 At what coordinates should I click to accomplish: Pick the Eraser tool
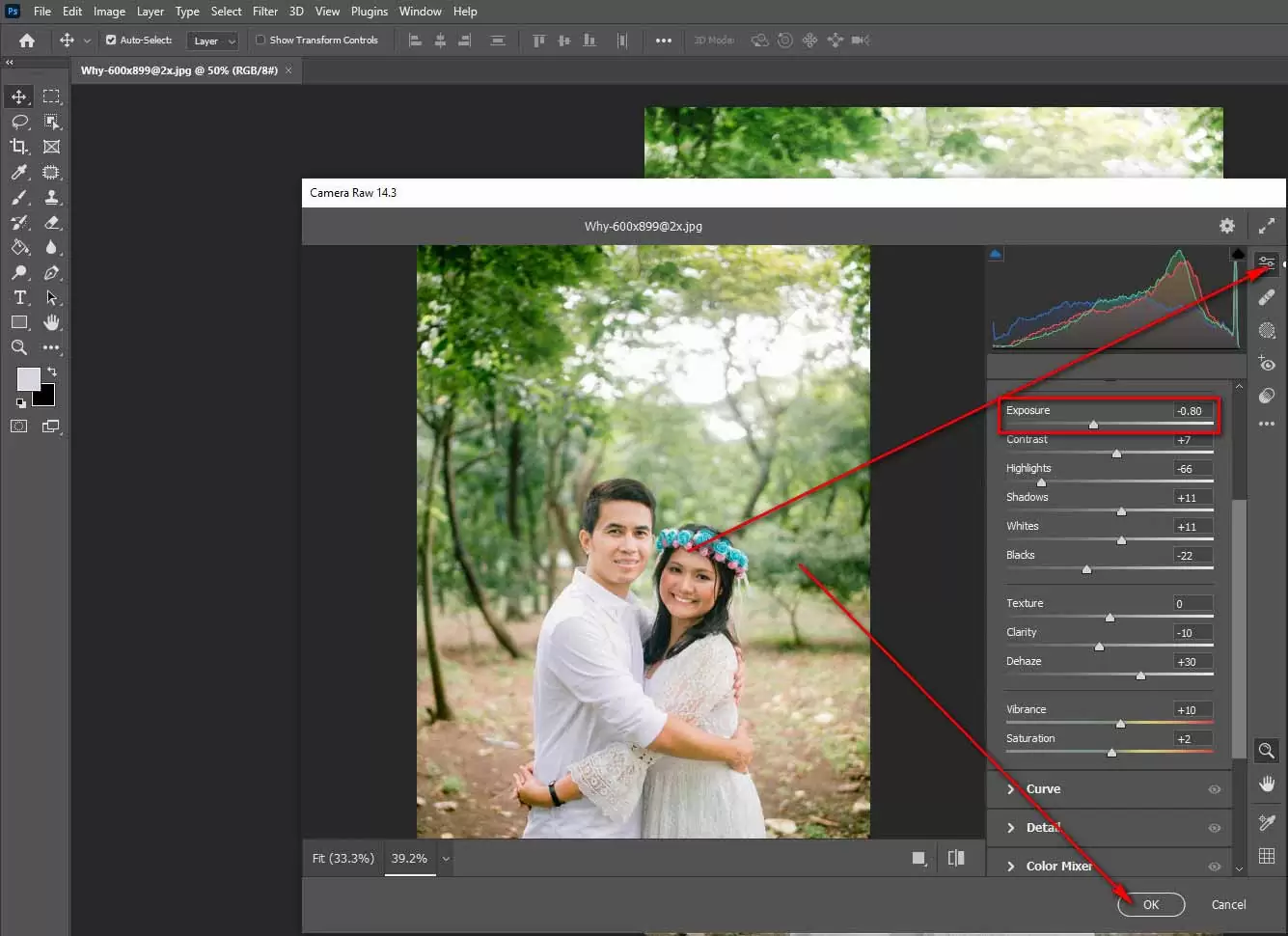click(x=51, y=222)
